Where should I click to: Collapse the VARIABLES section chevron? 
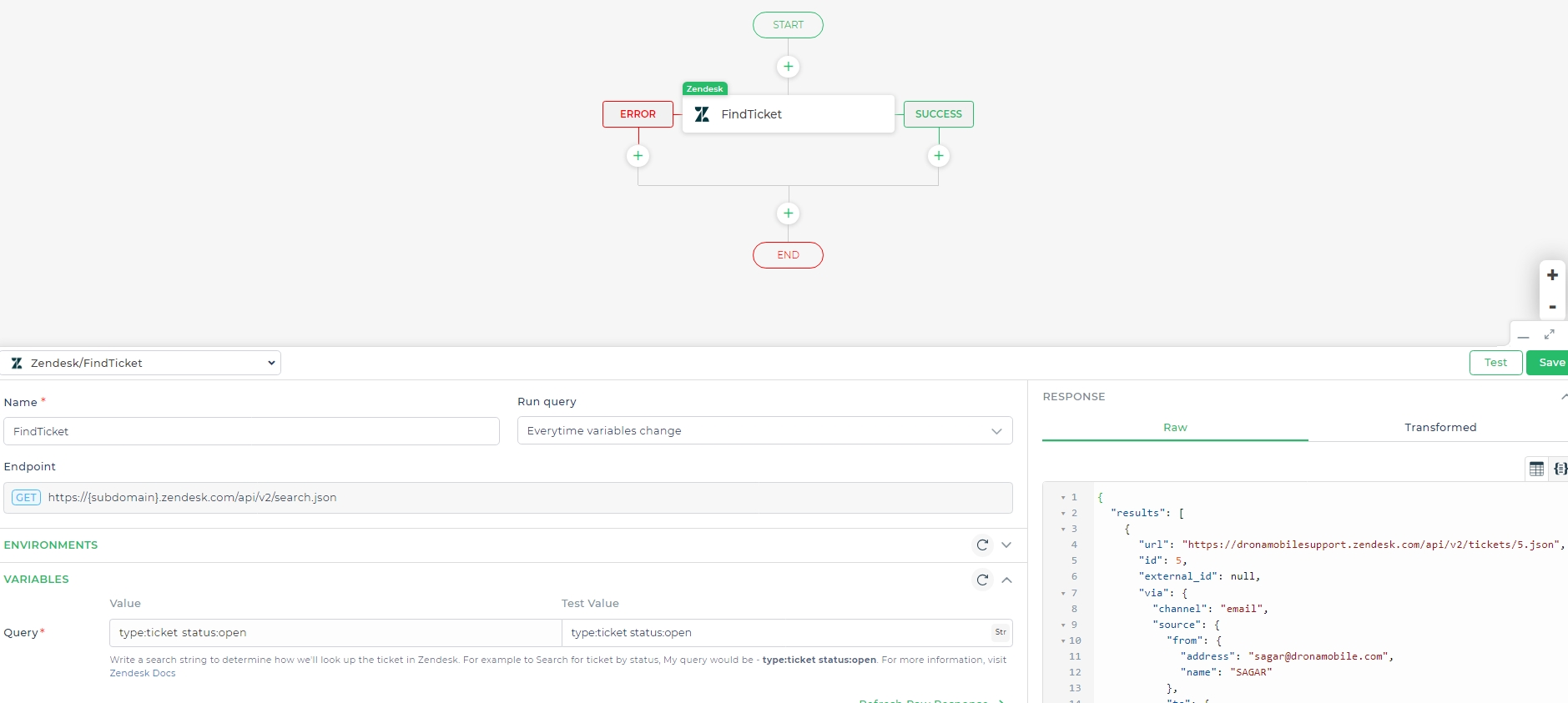[1006, 580]
